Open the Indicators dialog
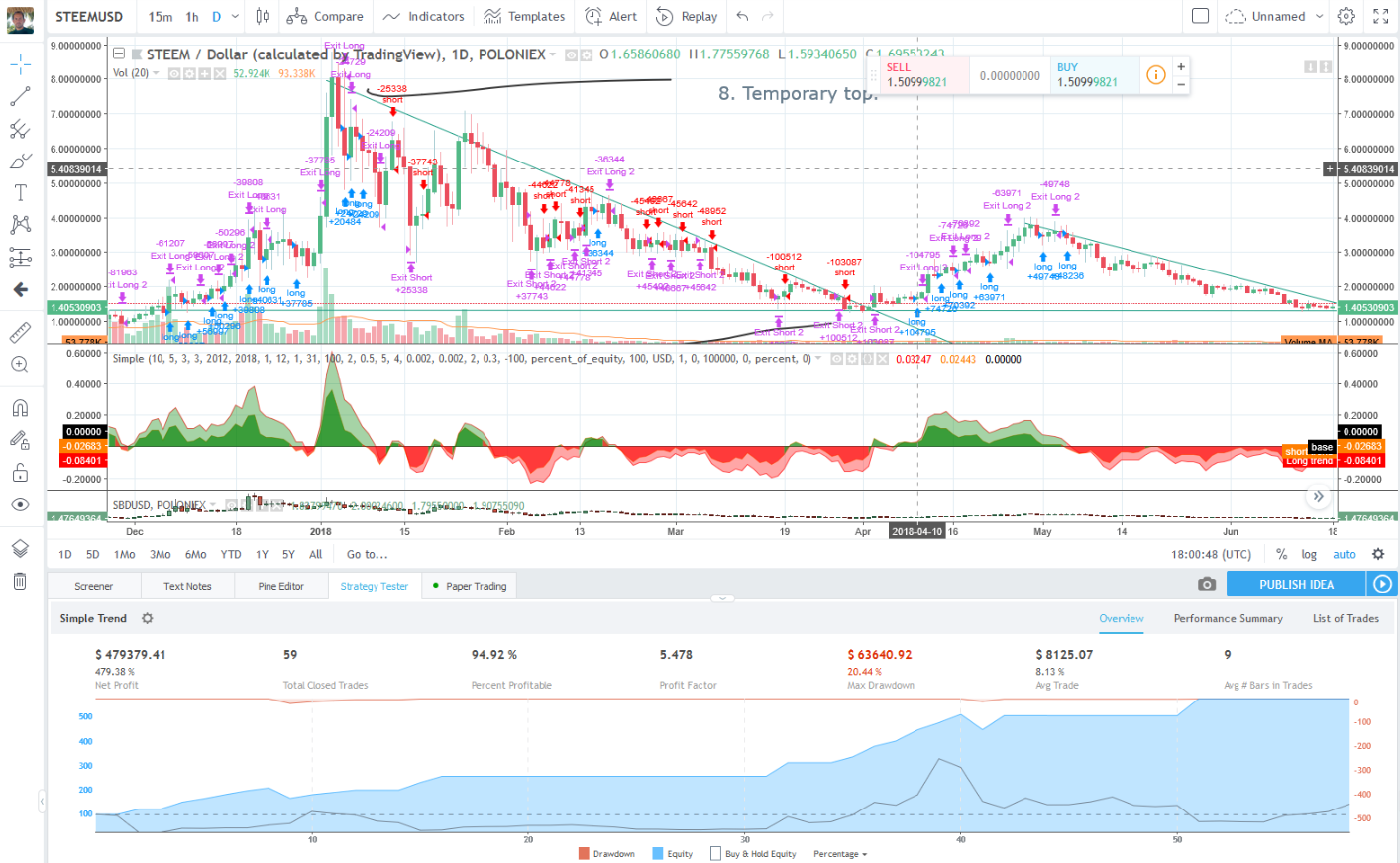 pos(424,16)
